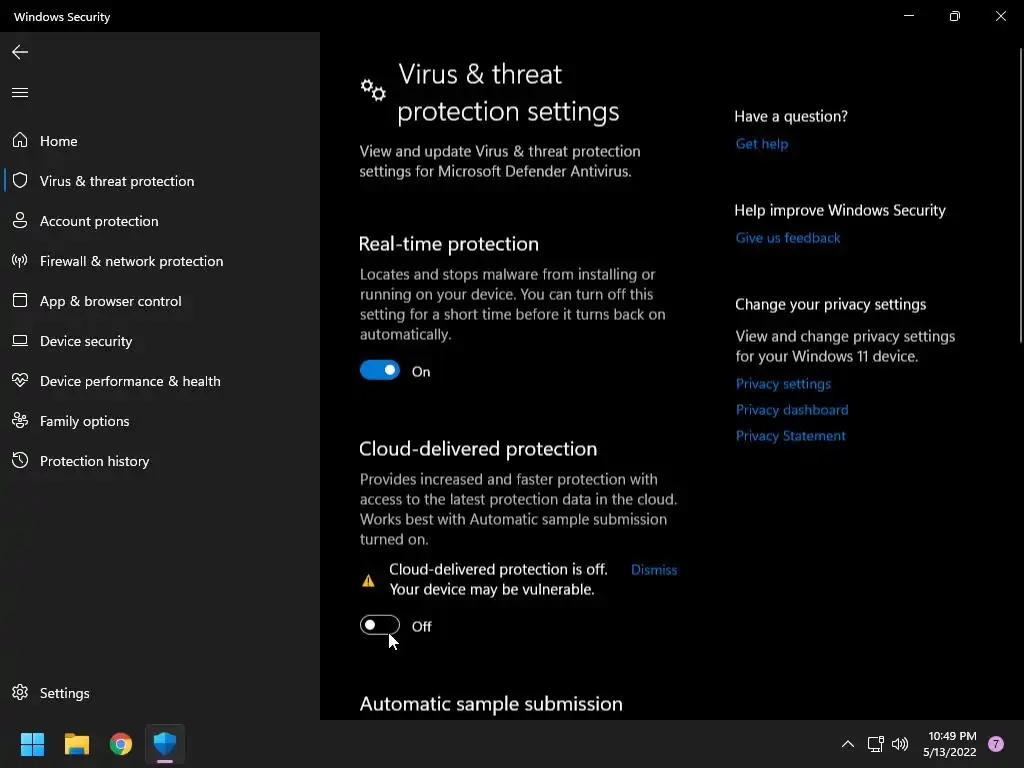Click the Firewall & network protection icon

coord(20,261)
